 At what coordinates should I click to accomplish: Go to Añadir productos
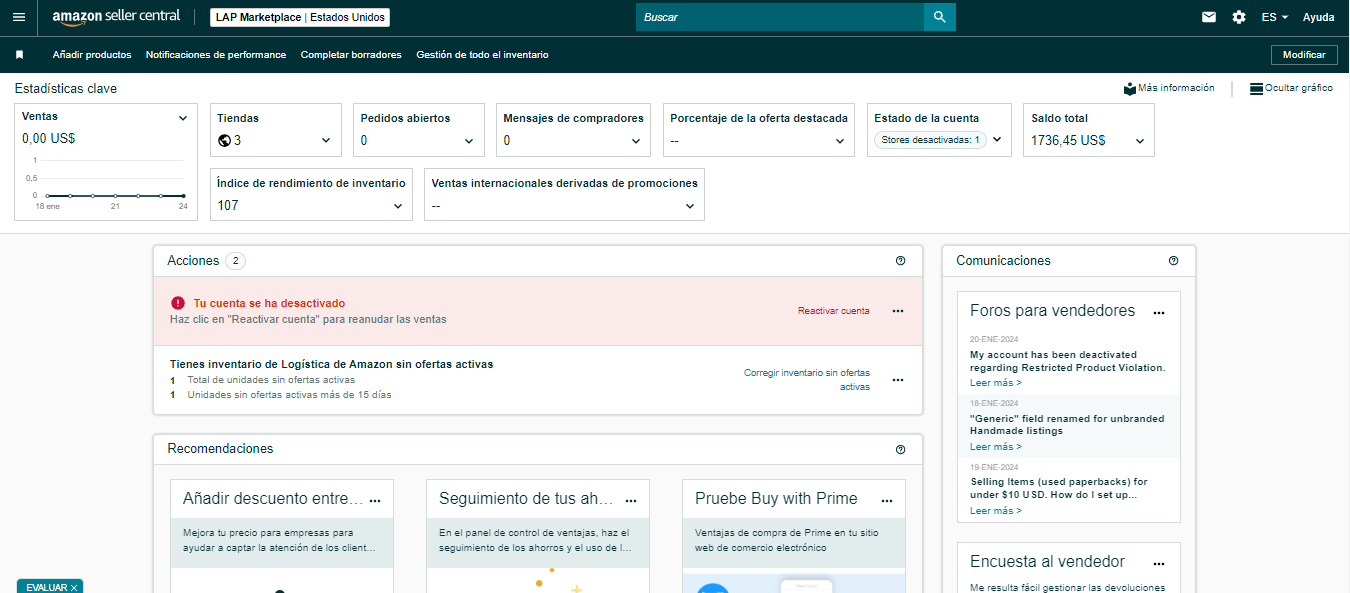92,55
